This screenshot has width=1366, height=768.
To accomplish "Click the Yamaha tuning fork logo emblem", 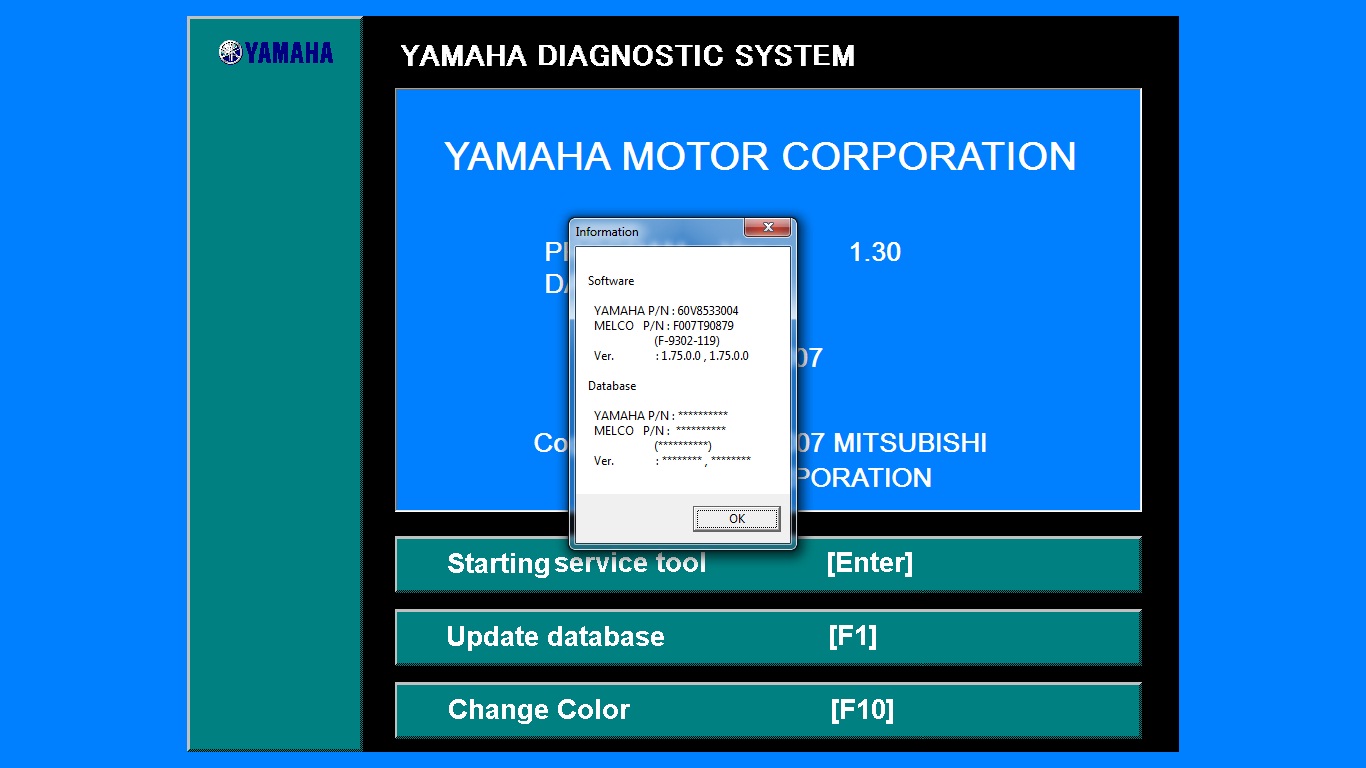I will [x=230, y=52].
